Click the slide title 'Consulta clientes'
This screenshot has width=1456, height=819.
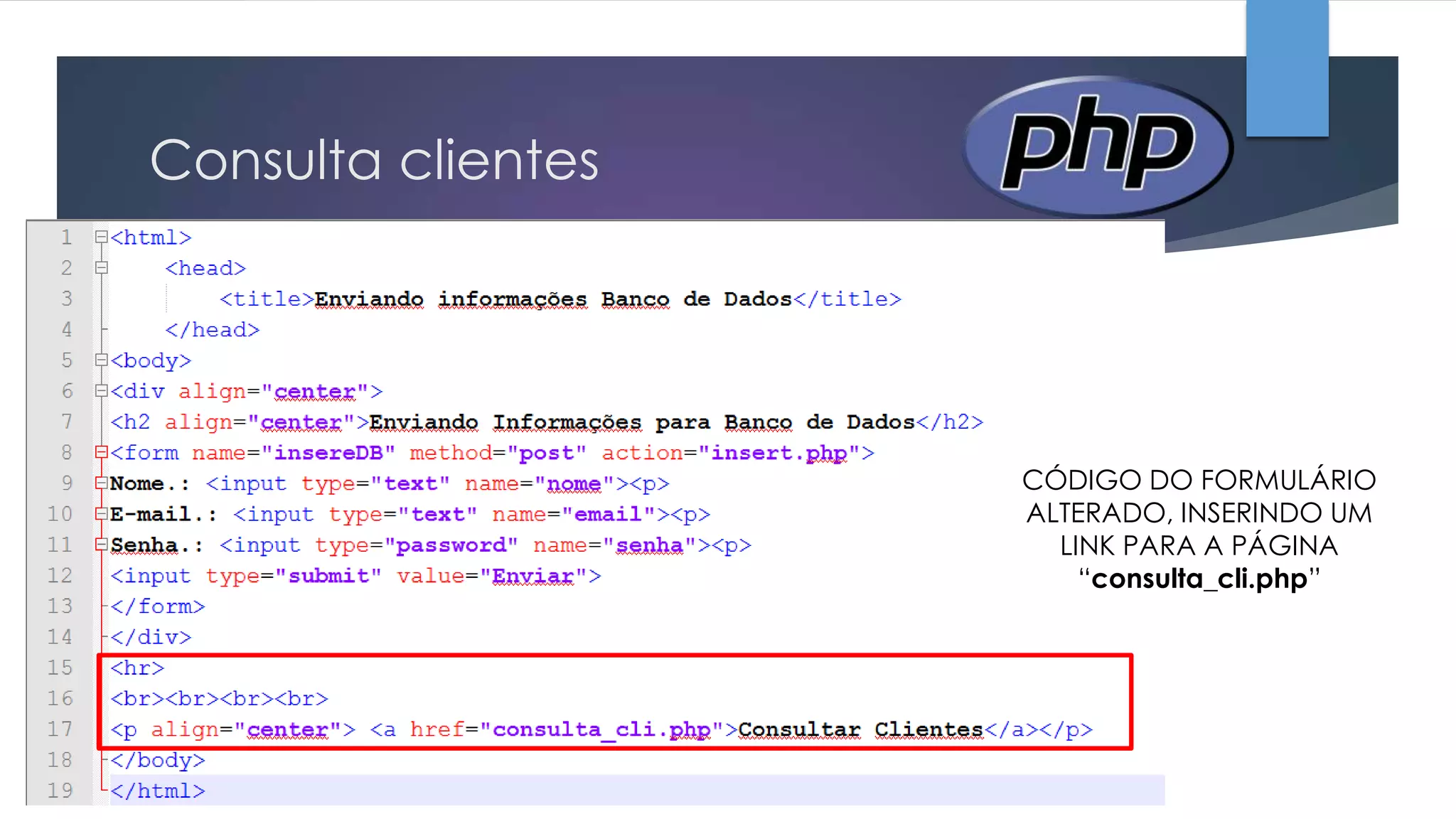coord(375,160)
